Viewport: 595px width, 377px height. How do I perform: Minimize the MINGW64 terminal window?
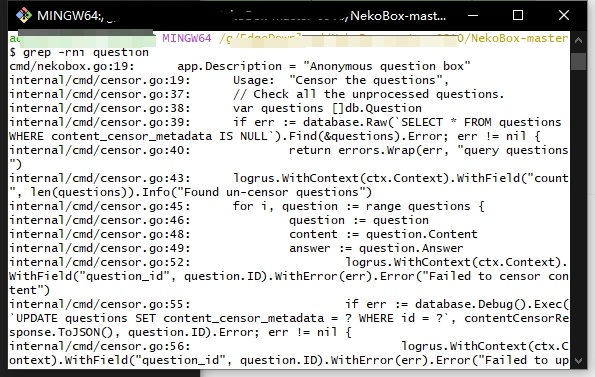(473, 16)
